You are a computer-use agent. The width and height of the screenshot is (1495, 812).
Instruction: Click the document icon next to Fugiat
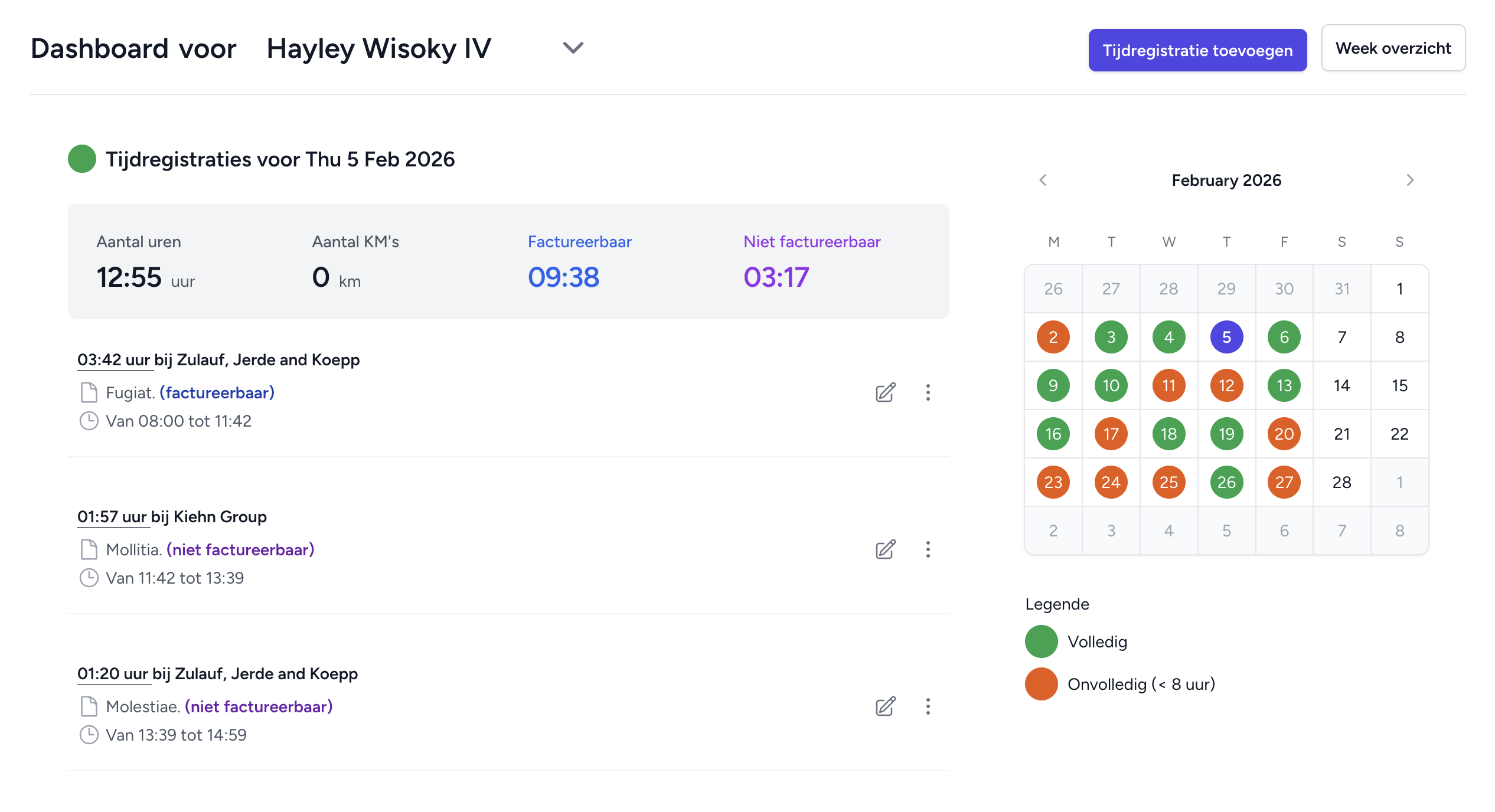(x=89, y=392)
